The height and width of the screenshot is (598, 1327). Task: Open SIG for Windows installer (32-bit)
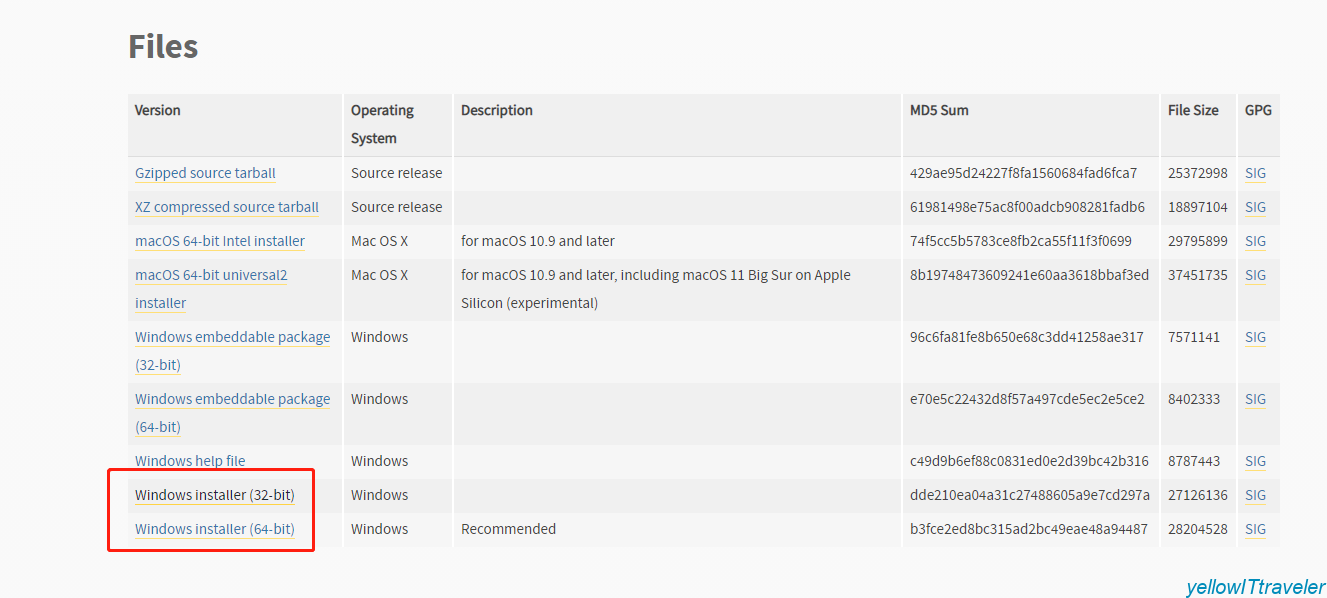pyautogui.click(x=1255, y=495)
